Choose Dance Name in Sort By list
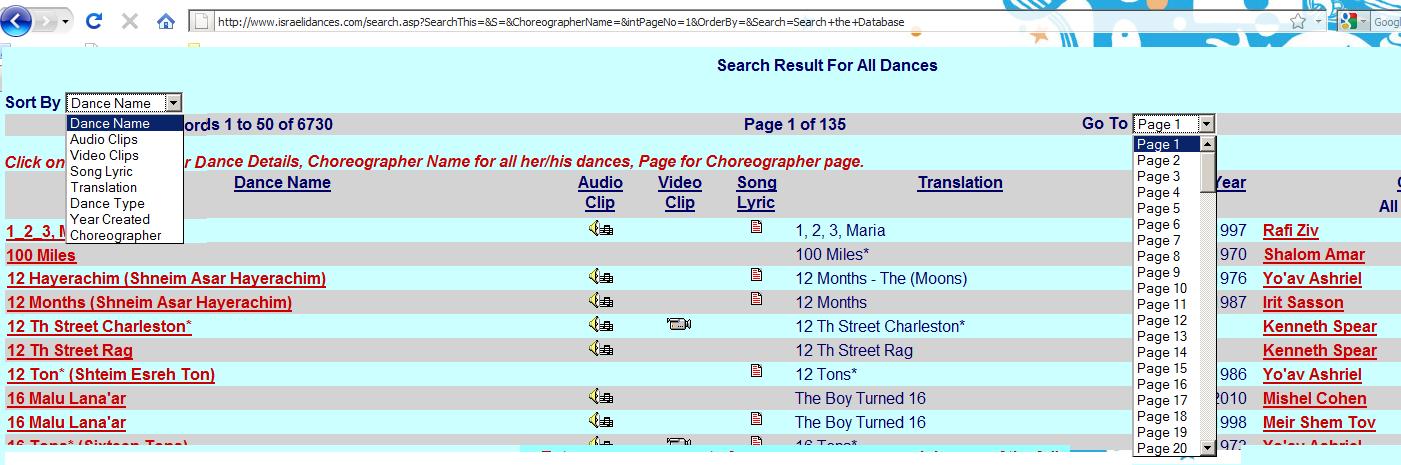This screenshot has height=465, width=1401. point(125,124)
